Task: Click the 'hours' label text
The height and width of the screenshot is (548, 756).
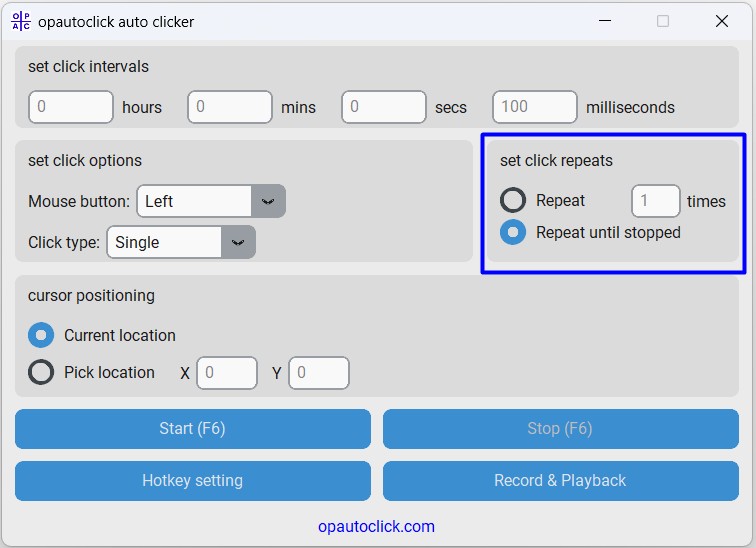Action: (x=142, y=107)
